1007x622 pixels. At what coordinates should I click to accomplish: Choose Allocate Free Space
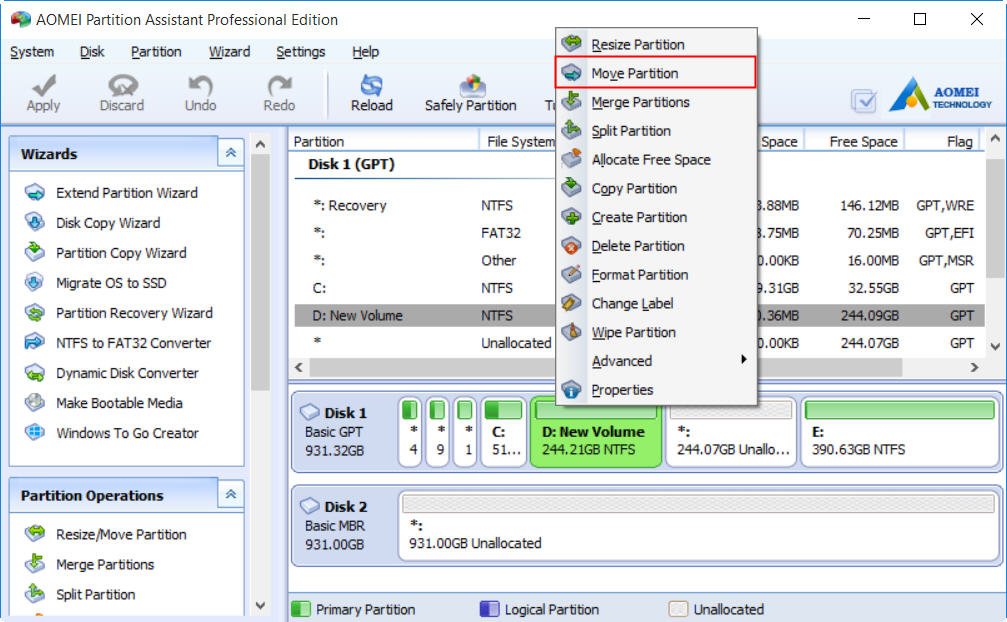point(656,160)
